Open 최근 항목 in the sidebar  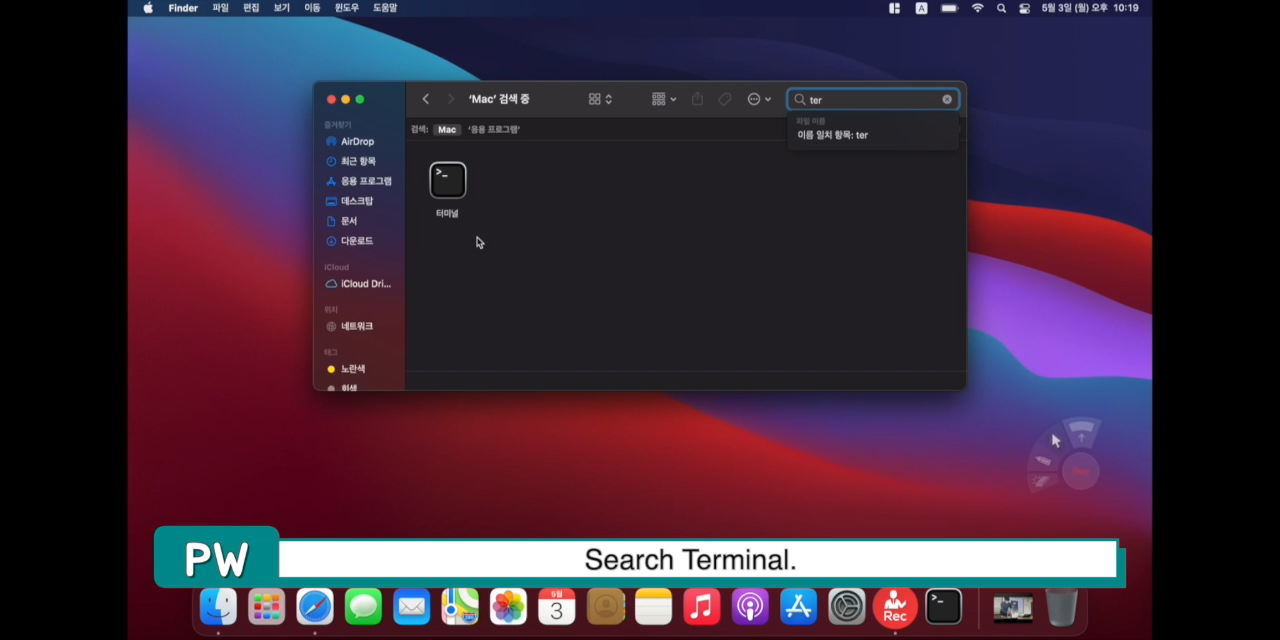(x=359, y=161)
